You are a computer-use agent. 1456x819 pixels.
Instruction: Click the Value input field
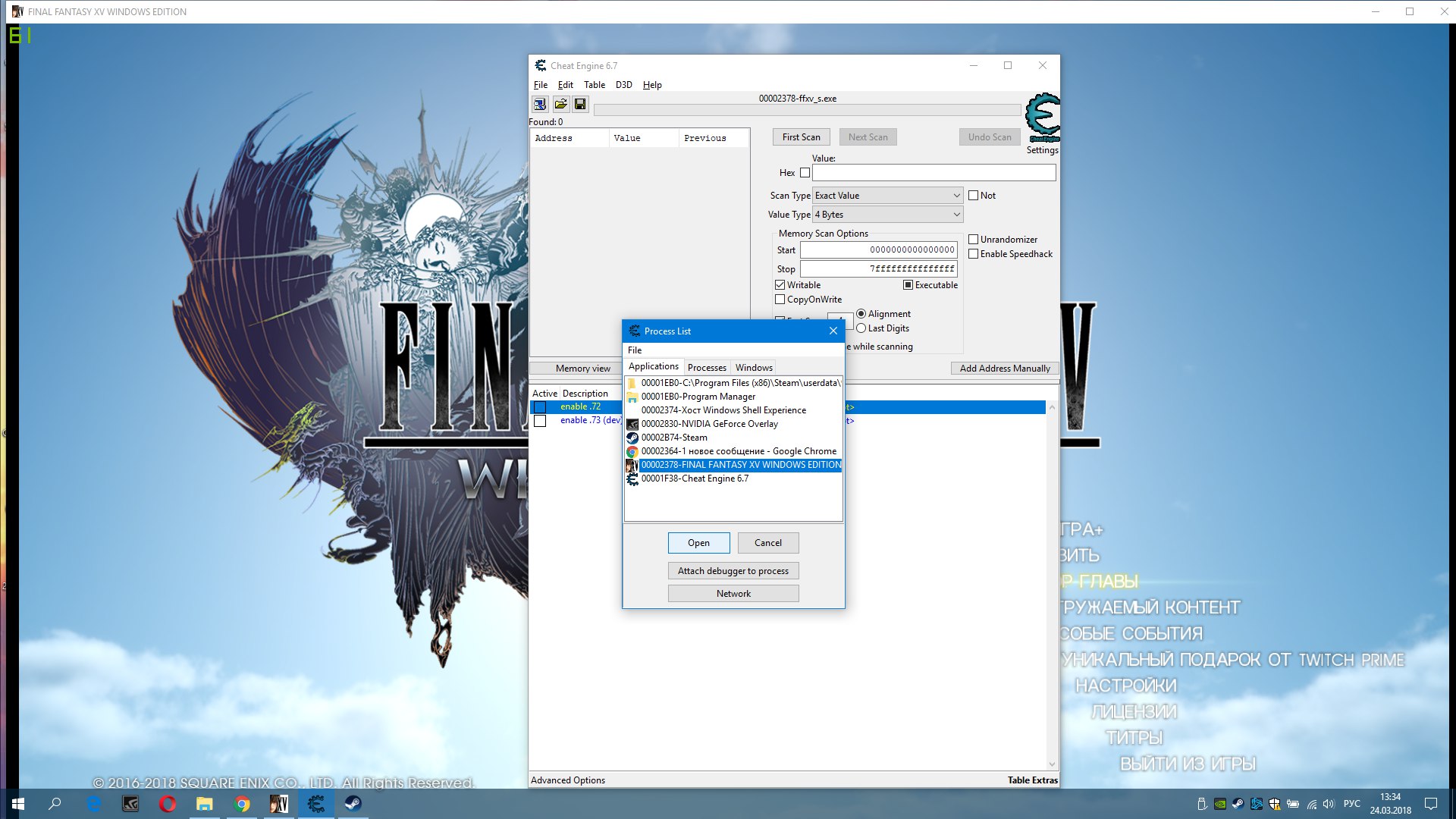pos(934,173)
